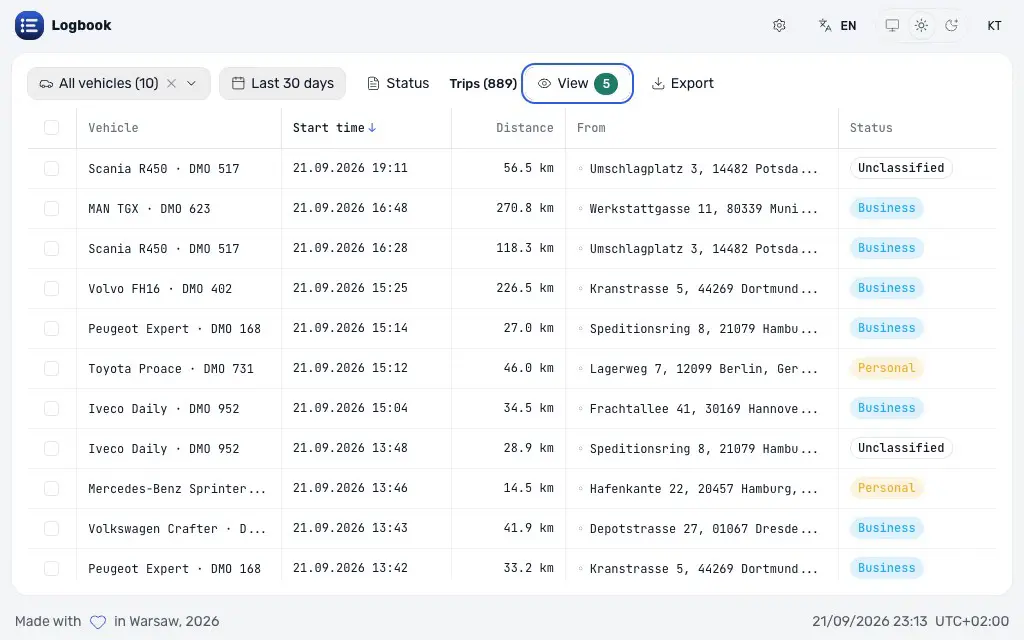Open Business status of Volvo FH16 trip
This screenshot has width=1024, height=640.
coord(886,288)
